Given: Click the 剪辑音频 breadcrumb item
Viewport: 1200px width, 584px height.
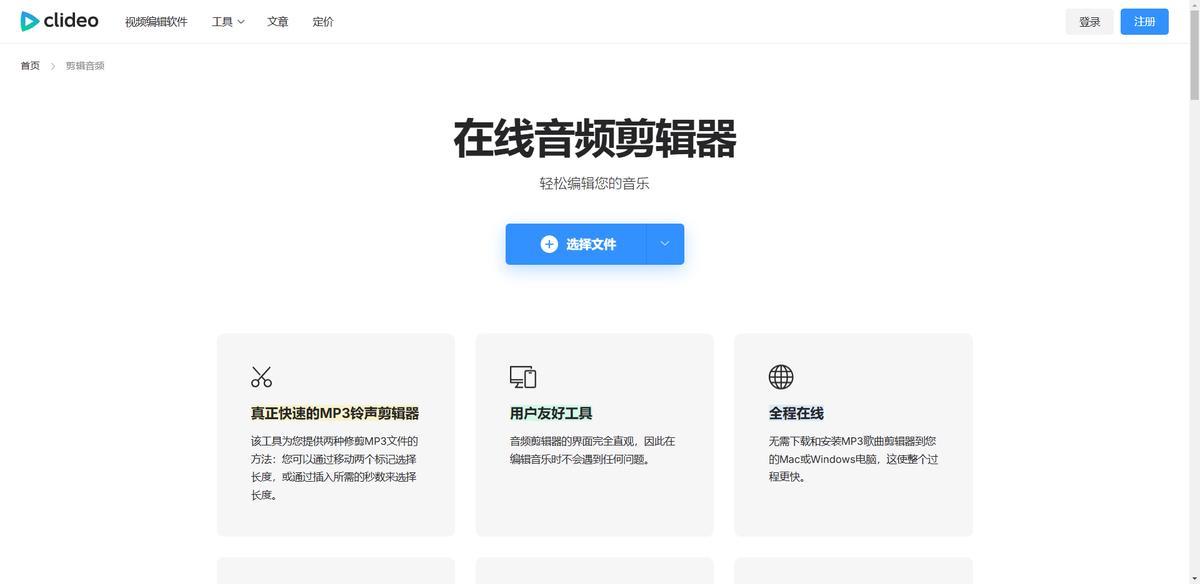Looking at the screenshot, I should pos(85,66).
